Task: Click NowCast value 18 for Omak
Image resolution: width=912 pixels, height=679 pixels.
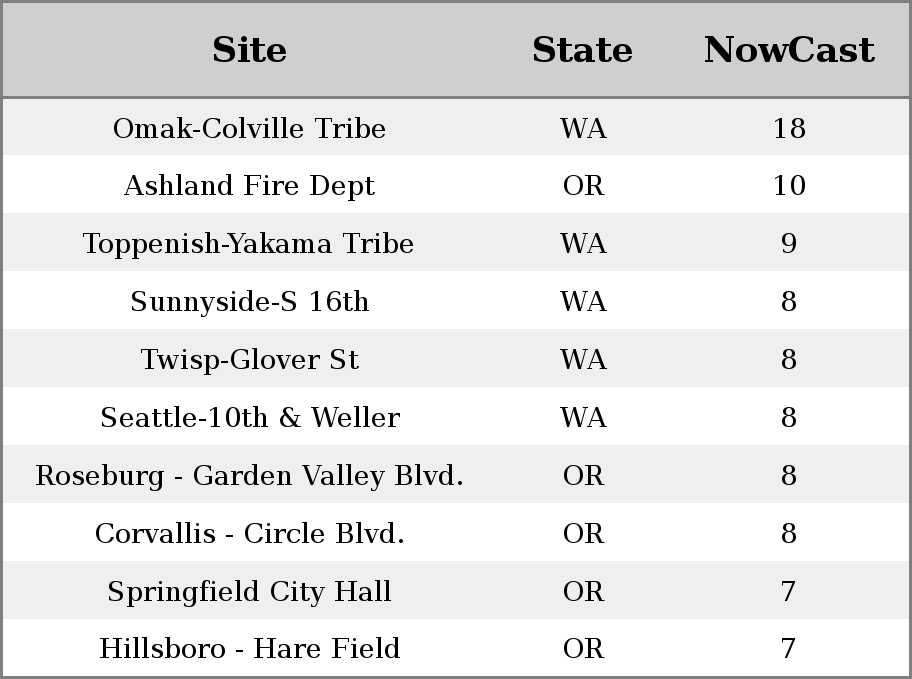Action: [789, 128]
